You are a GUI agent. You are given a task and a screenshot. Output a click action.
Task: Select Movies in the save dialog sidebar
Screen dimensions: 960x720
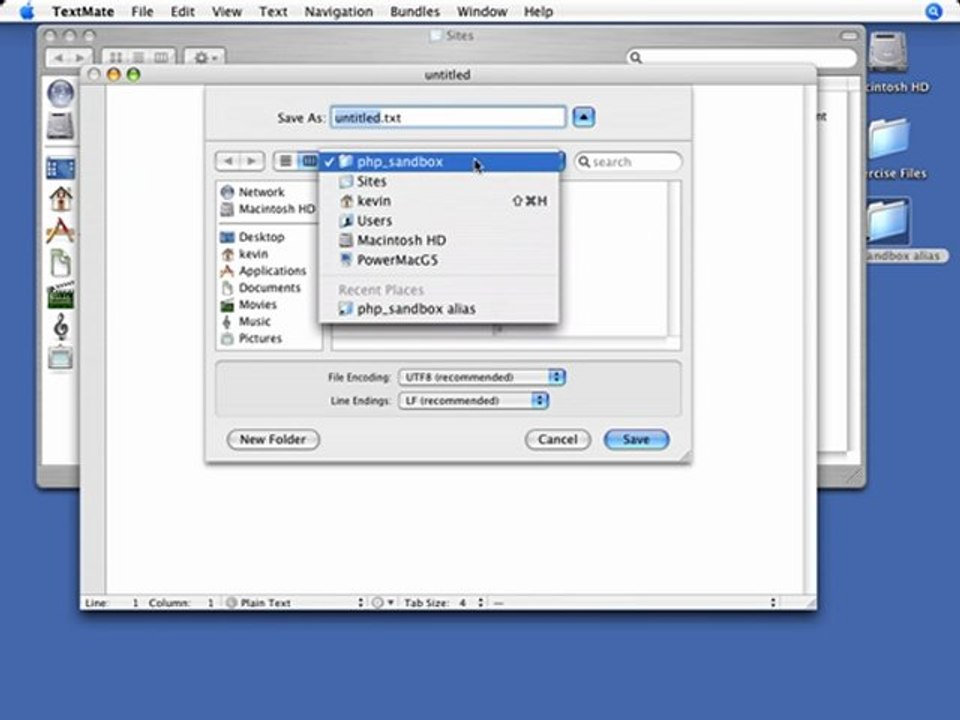click(x=249, y=304)
